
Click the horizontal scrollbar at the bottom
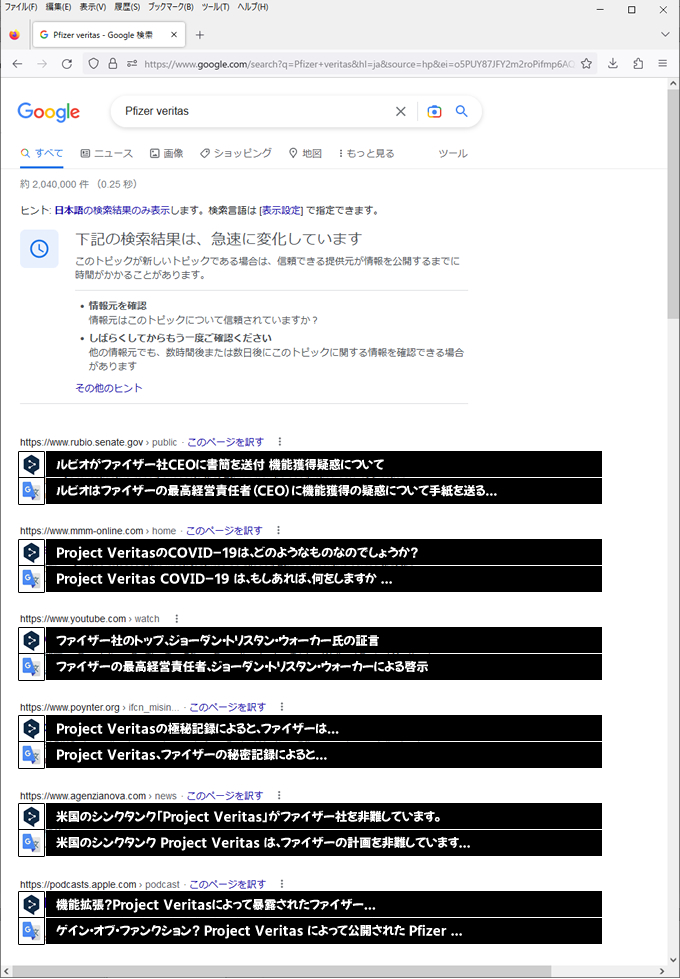click(x=282, y=972)
